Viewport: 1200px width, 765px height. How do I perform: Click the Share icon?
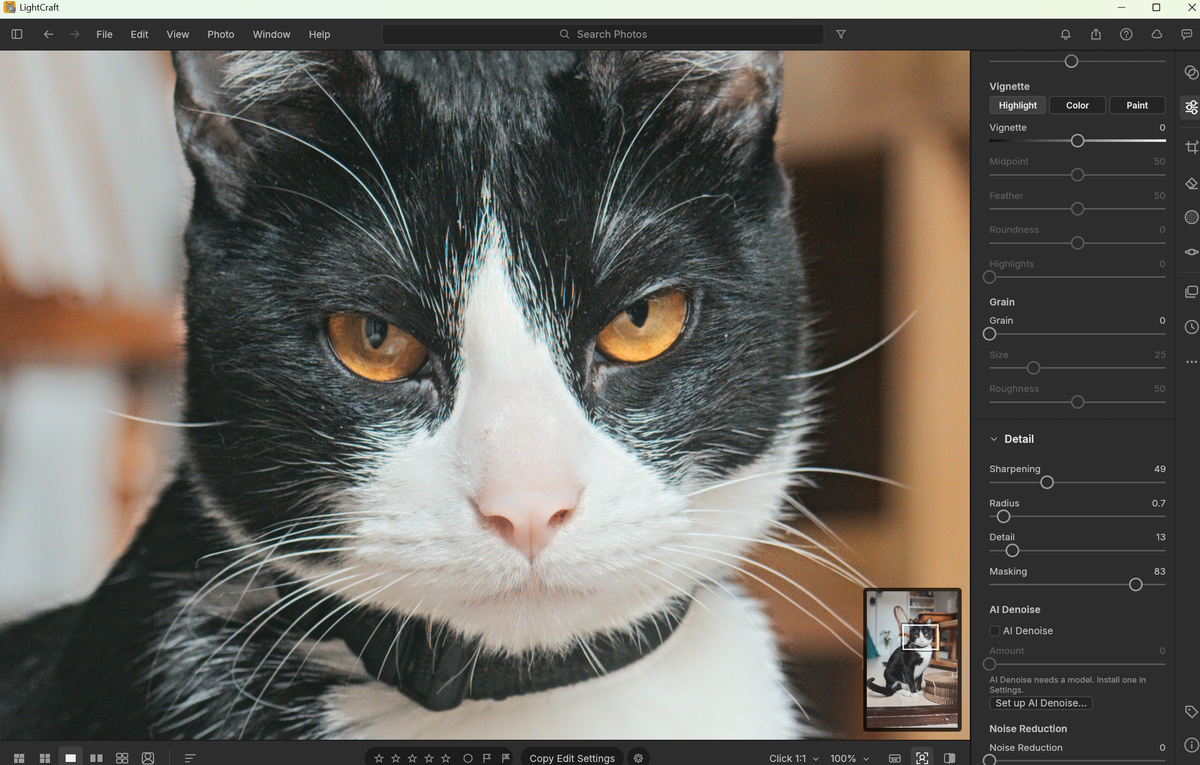click(1096, 34)
